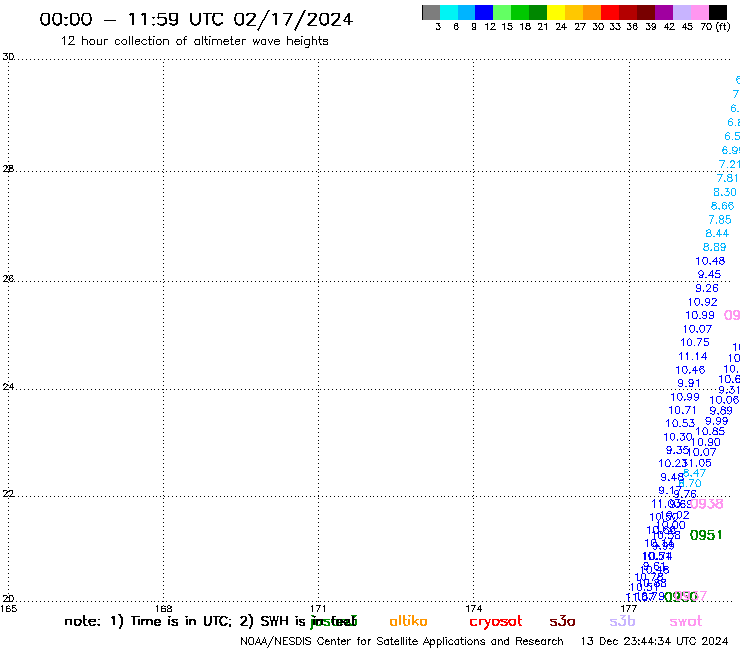This screenshot has height=650, width=740.
Task: Click the green '0951' time label
Action: (706, 535)
